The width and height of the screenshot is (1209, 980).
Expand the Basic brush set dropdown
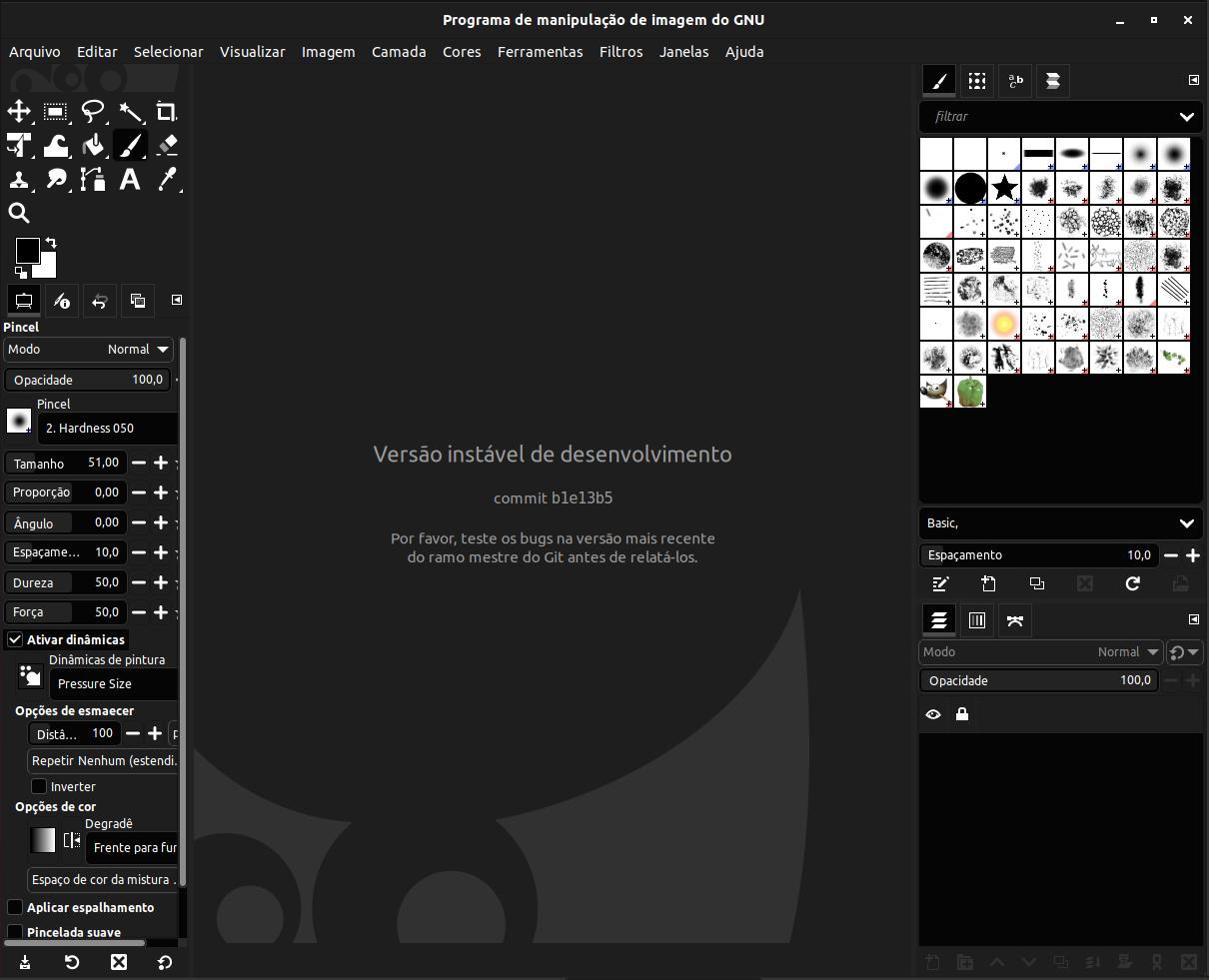(x=1187, y=522)
